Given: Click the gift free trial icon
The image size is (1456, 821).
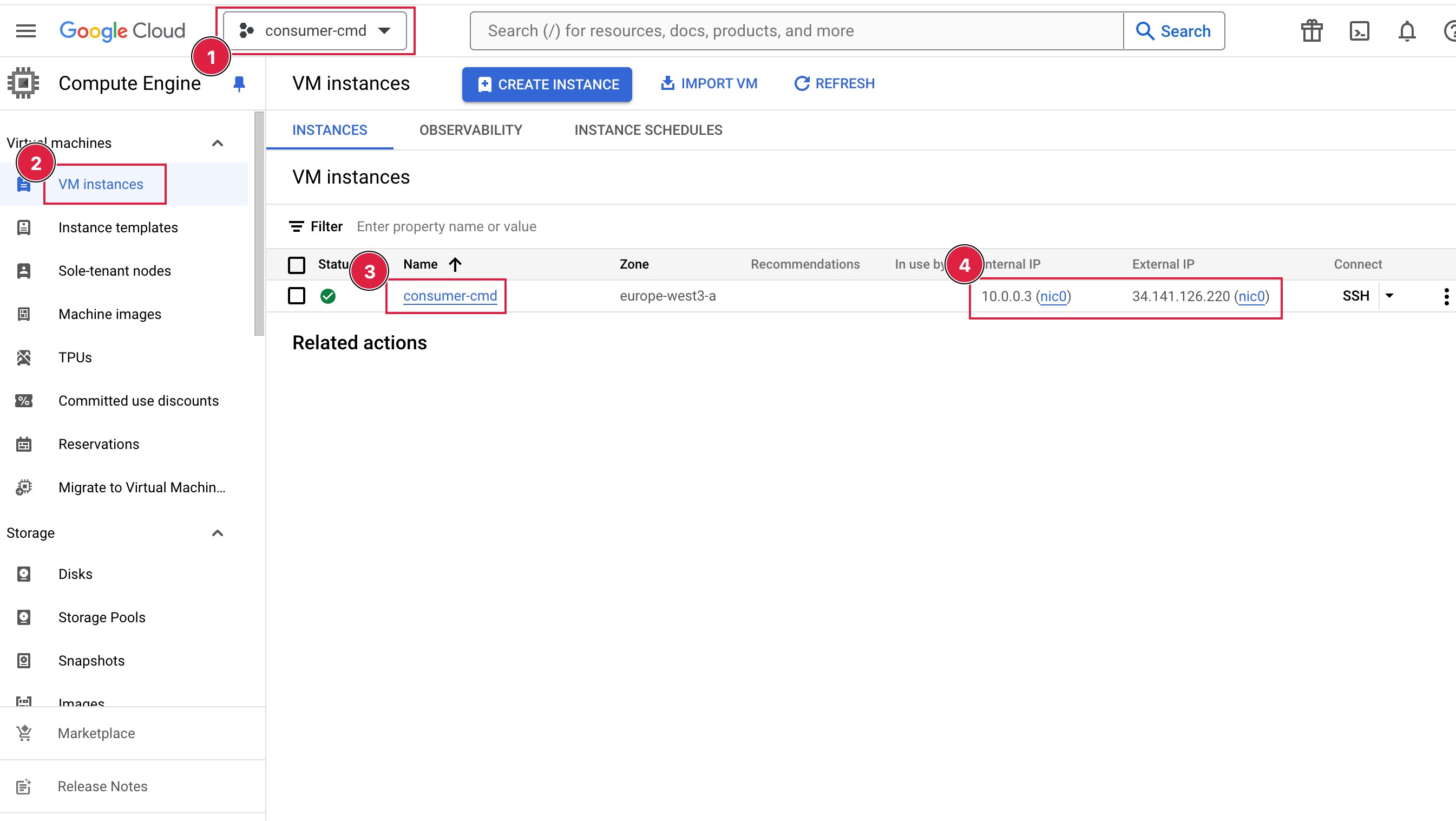Looking at the screenshot, I should coord(1311,30).
